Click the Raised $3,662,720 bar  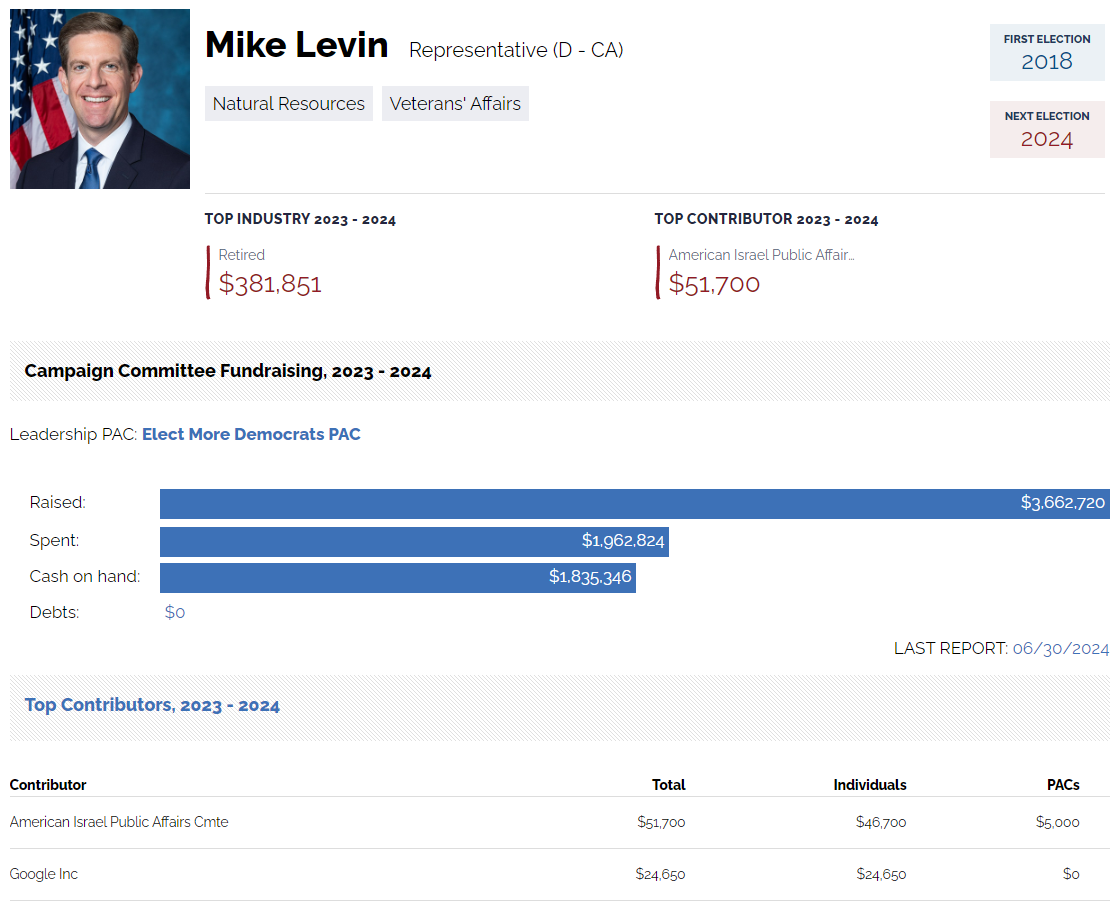tap(634, 503)
